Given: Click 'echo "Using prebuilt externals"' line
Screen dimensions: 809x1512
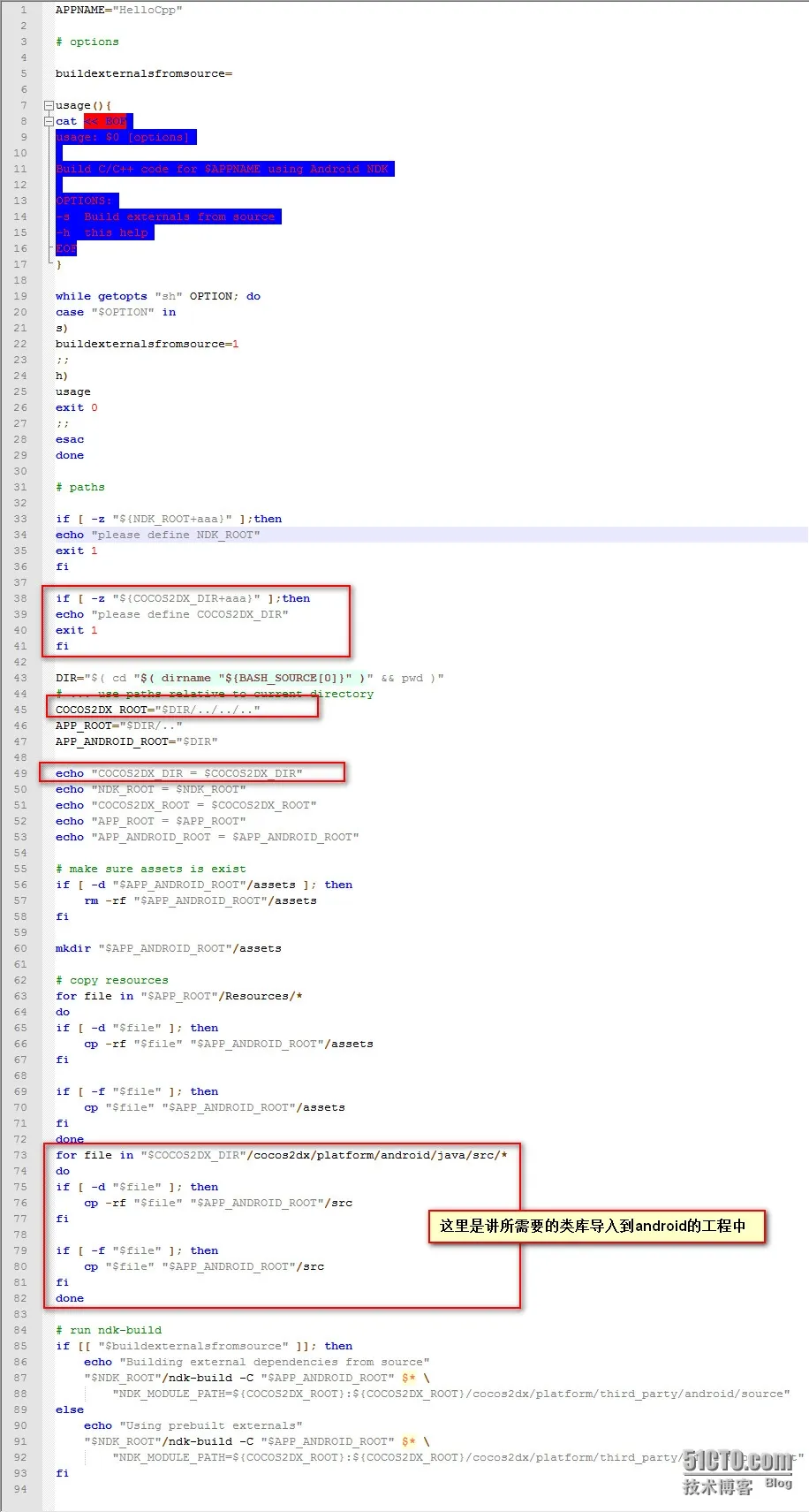Looking at the screenshot, I should click(x=193, y=1426).
